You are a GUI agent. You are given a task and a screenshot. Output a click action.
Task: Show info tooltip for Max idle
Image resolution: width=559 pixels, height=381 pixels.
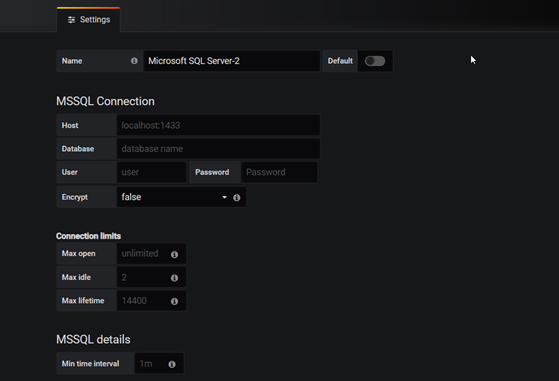174,278
